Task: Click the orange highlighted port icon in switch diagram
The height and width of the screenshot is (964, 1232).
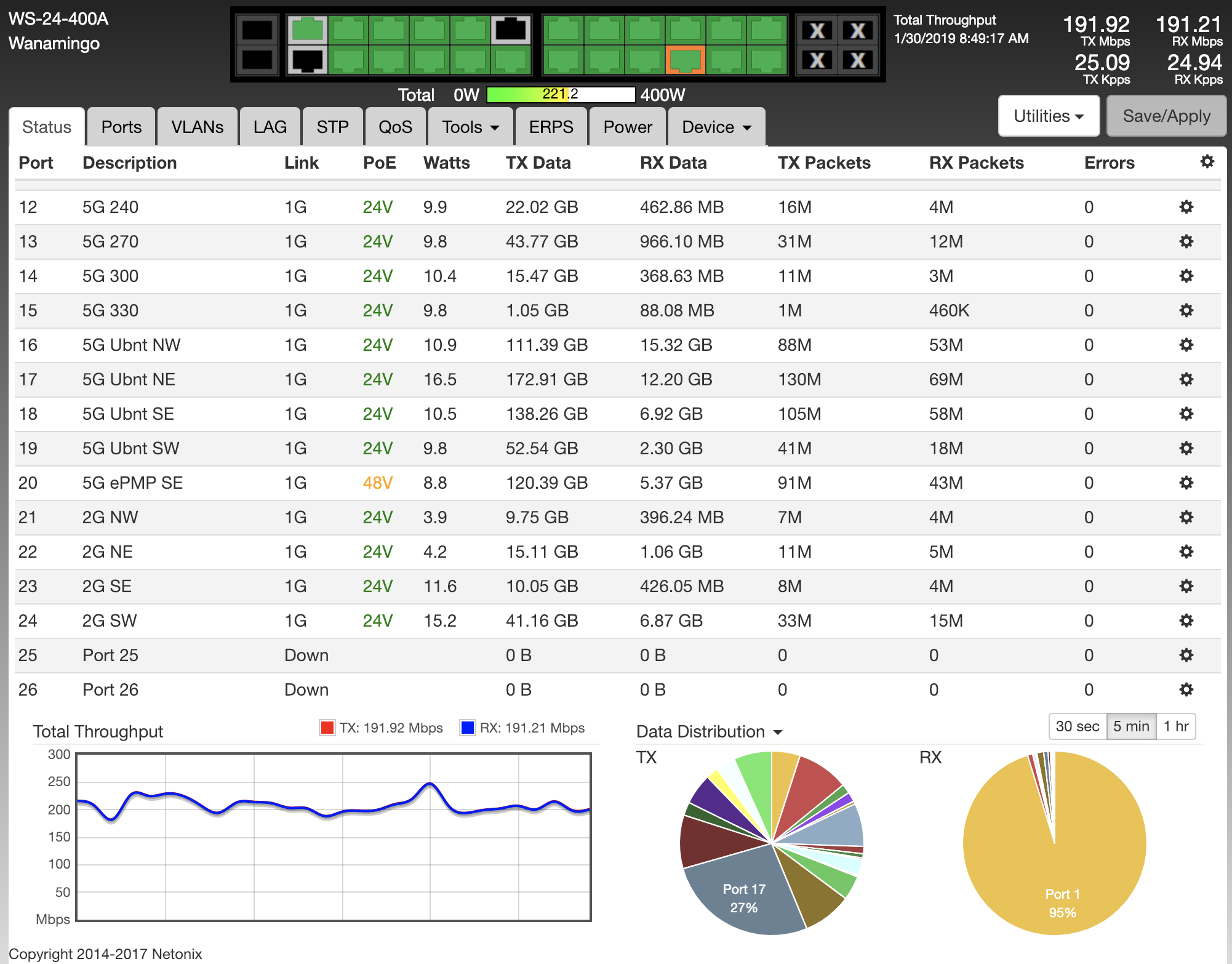Action: (685, 60)
